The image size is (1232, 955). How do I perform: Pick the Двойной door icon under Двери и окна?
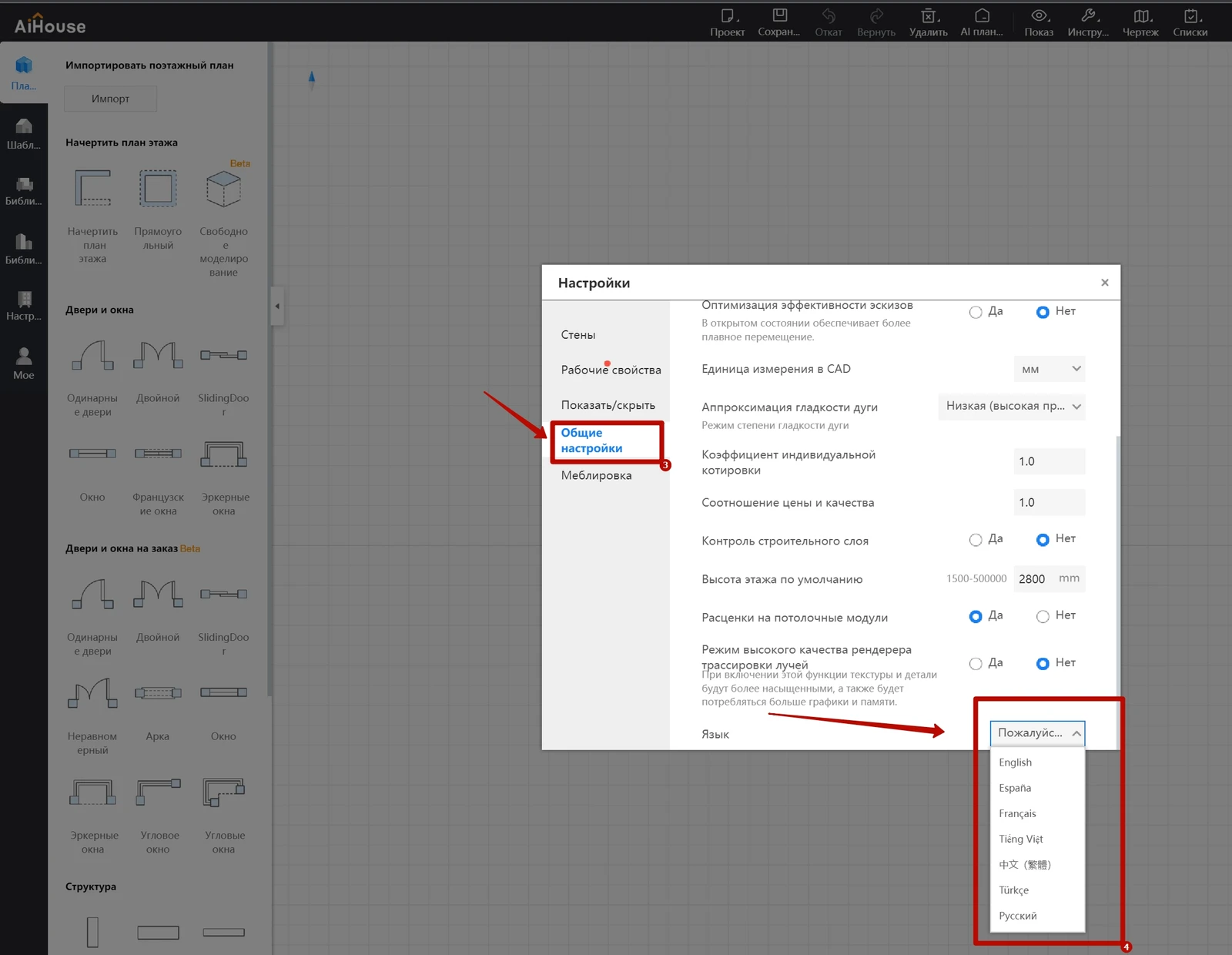158,356
